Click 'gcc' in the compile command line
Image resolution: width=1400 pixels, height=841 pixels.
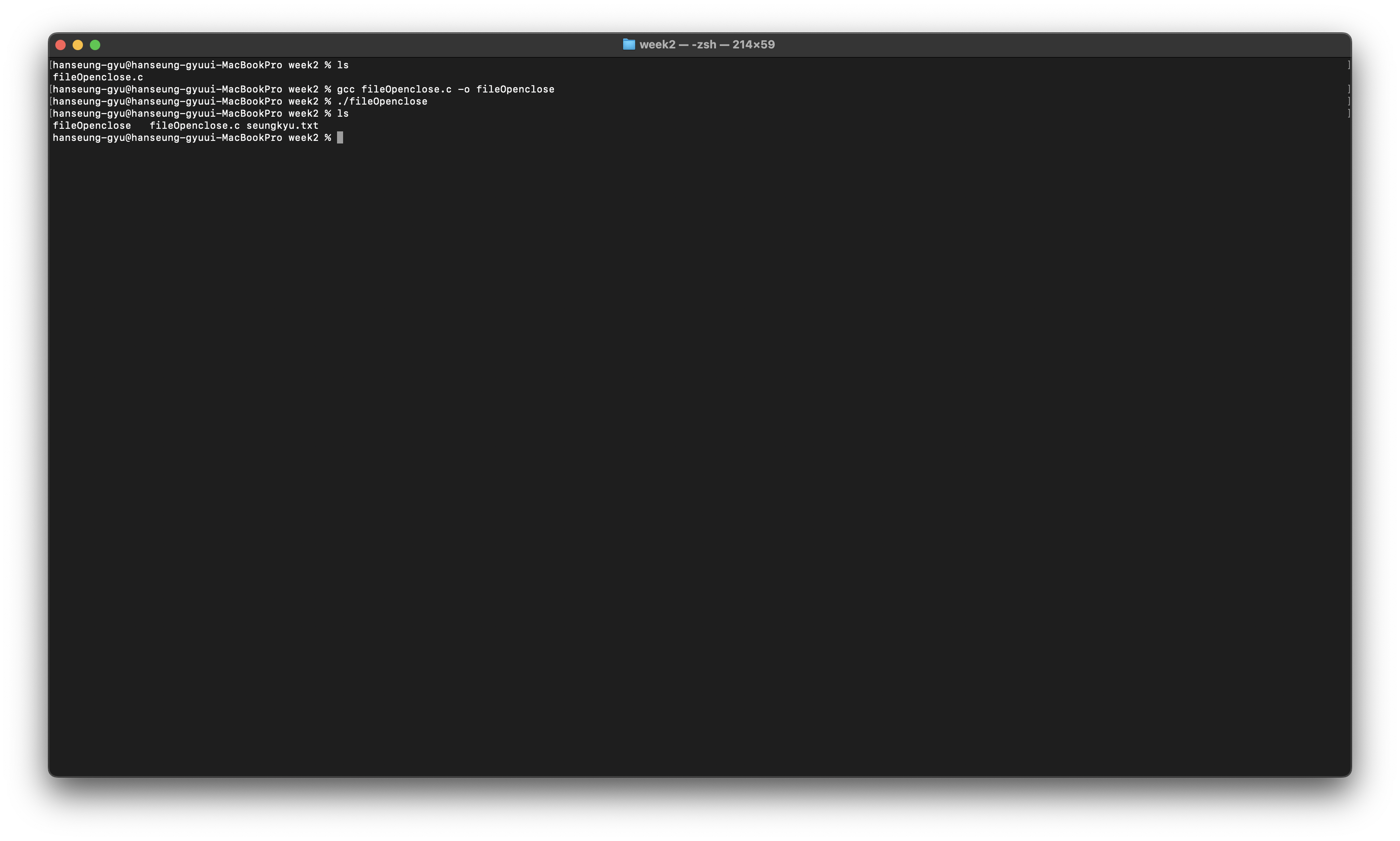click(x=346, y=89)
